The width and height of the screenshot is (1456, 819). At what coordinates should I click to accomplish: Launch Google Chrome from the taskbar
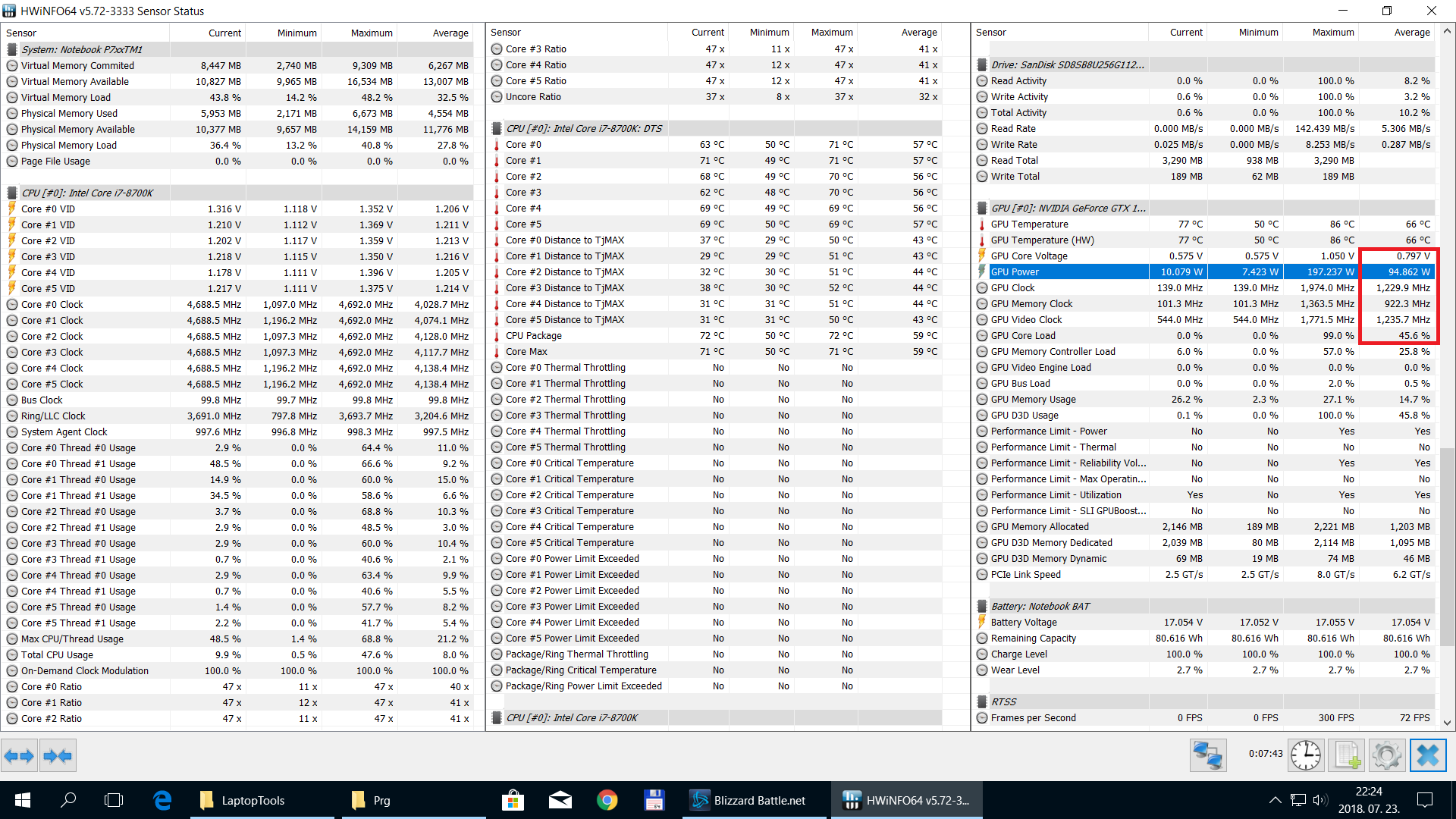click(x=607, y=800)
